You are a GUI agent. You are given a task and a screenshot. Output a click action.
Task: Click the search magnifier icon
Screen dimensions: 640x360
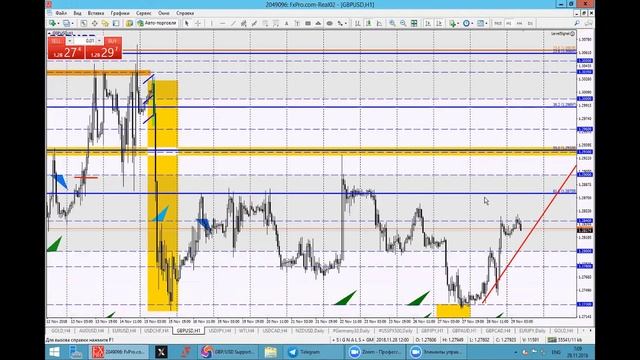(x=577, y=23)
